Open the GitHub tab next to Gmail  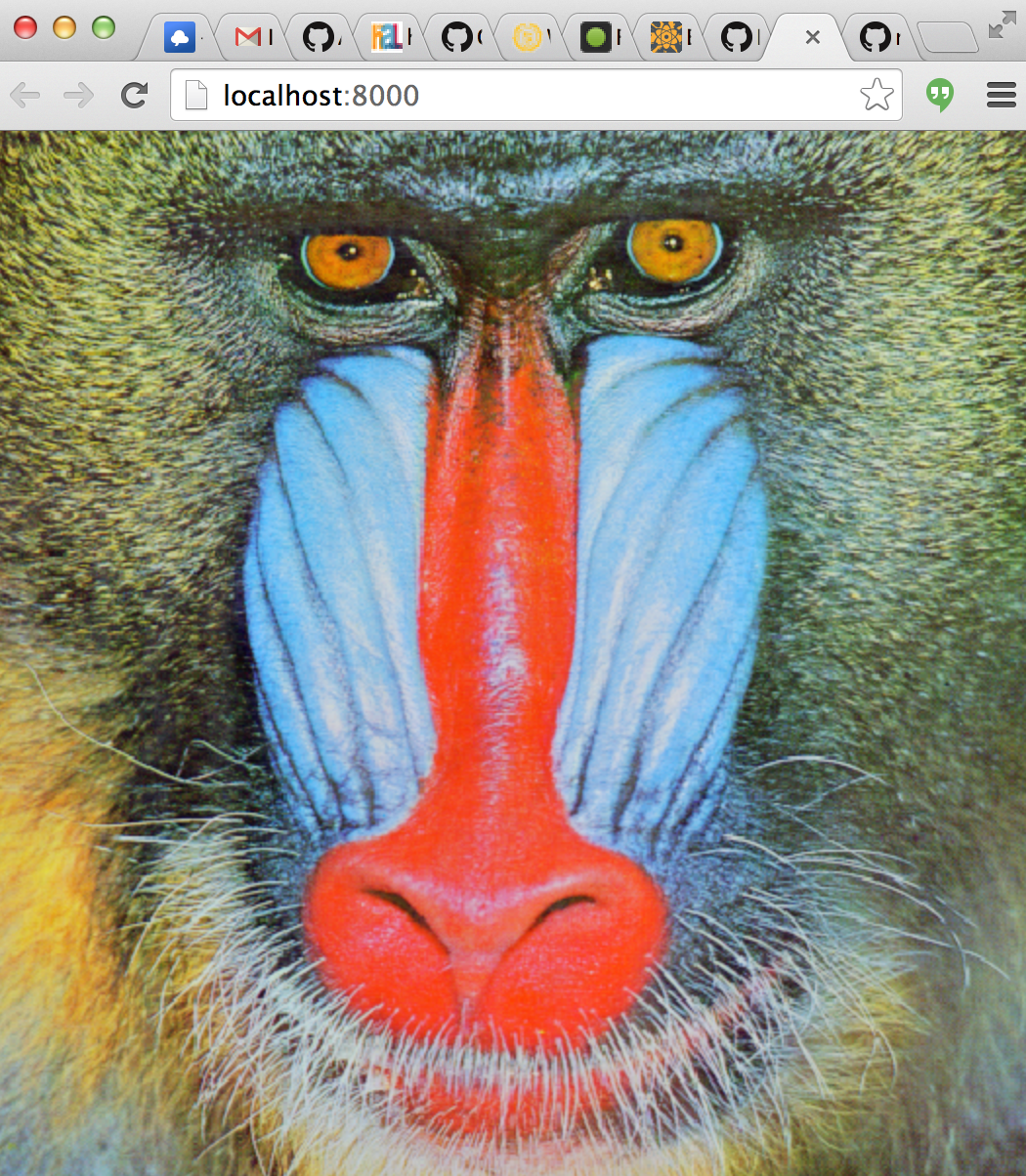pyautogui.click(x=319, y=38)
